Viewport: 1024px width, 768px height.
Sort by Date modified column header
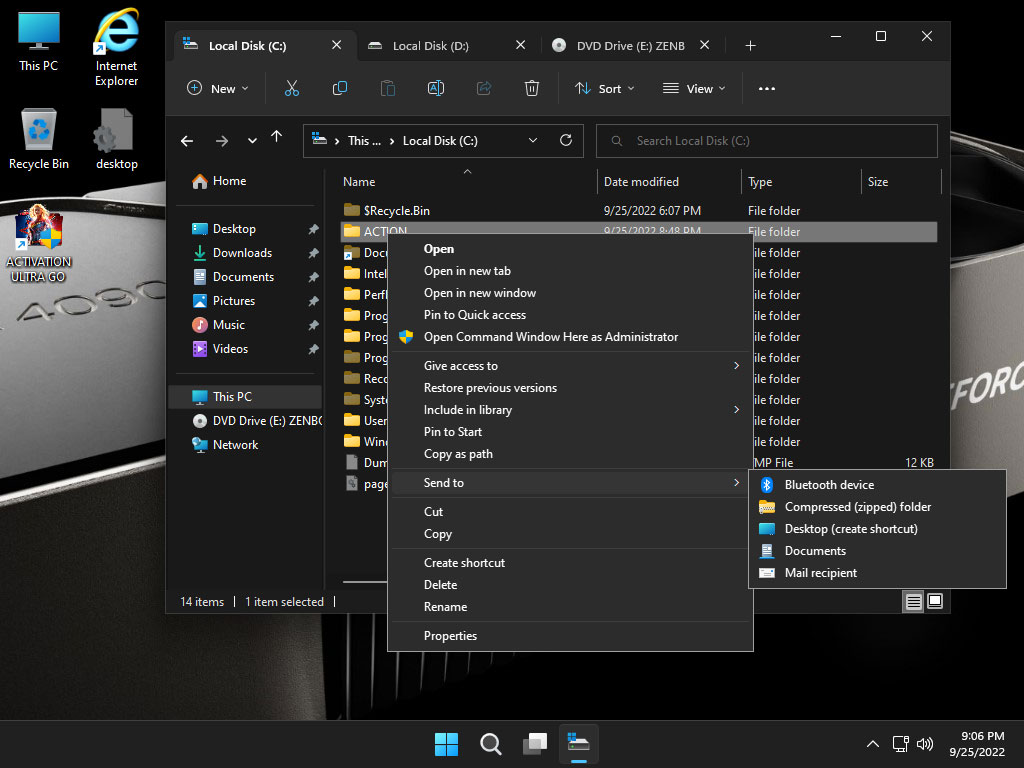coord(668,182)
